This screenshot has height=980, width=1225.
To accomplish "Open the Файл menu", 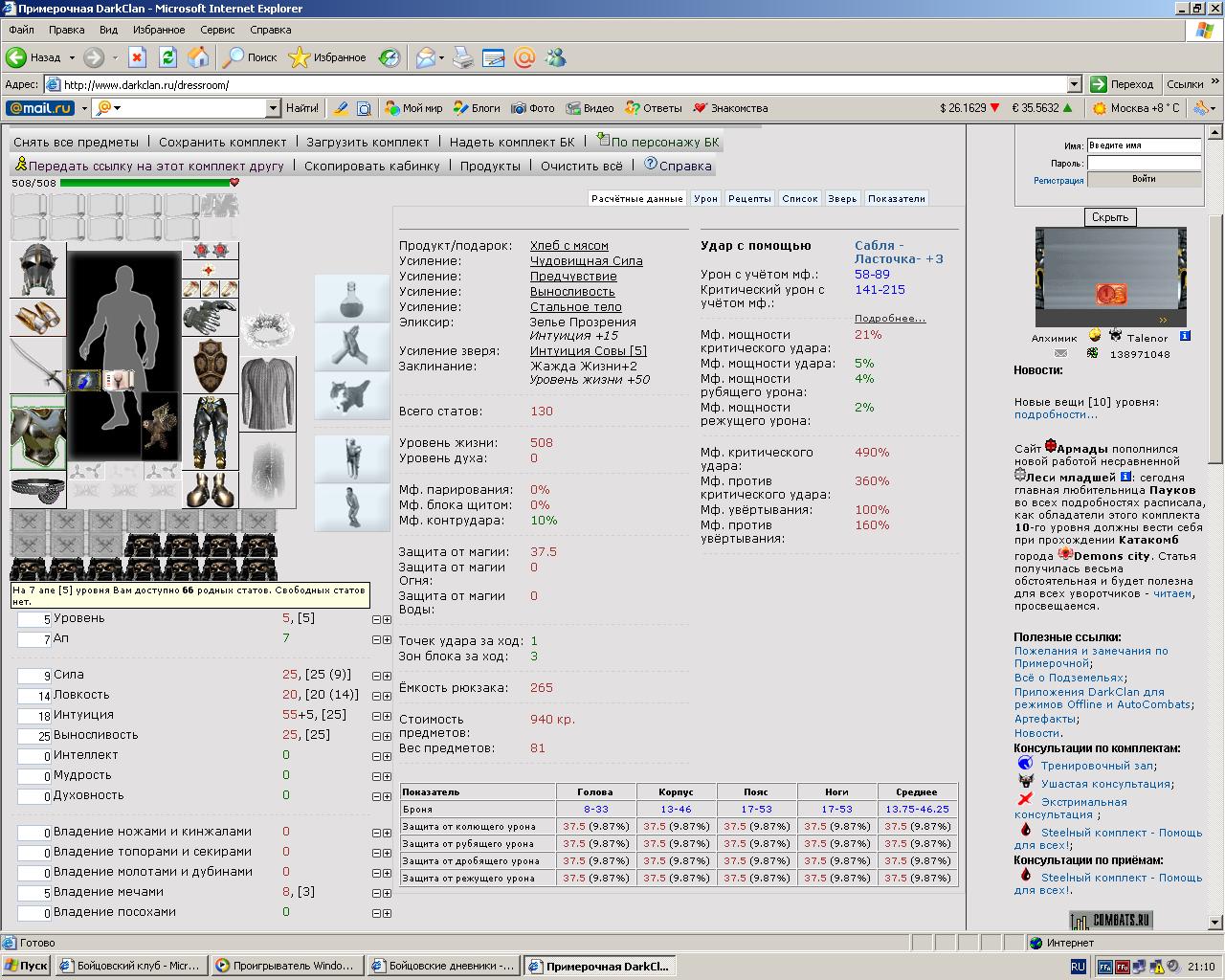I will tap(21, 30).
